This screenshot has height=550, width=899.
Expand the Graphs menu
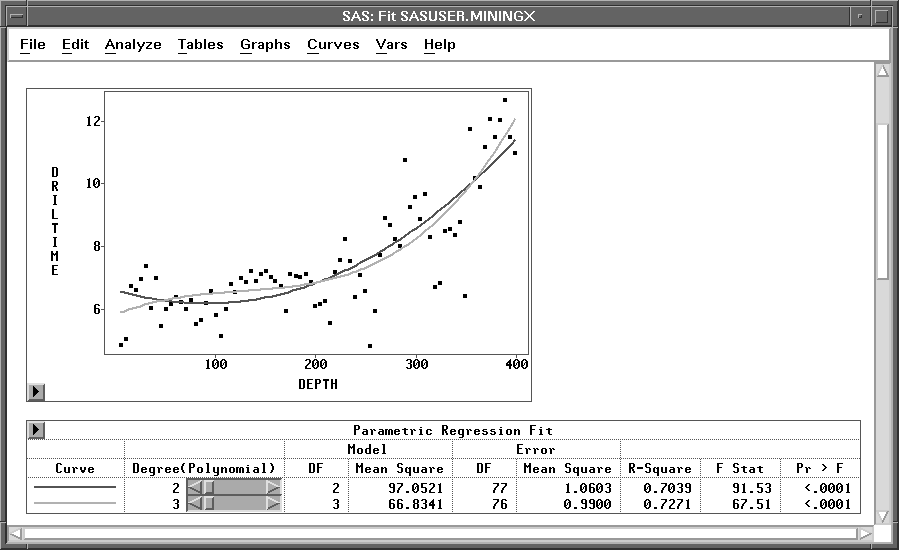tap(265, 44)
